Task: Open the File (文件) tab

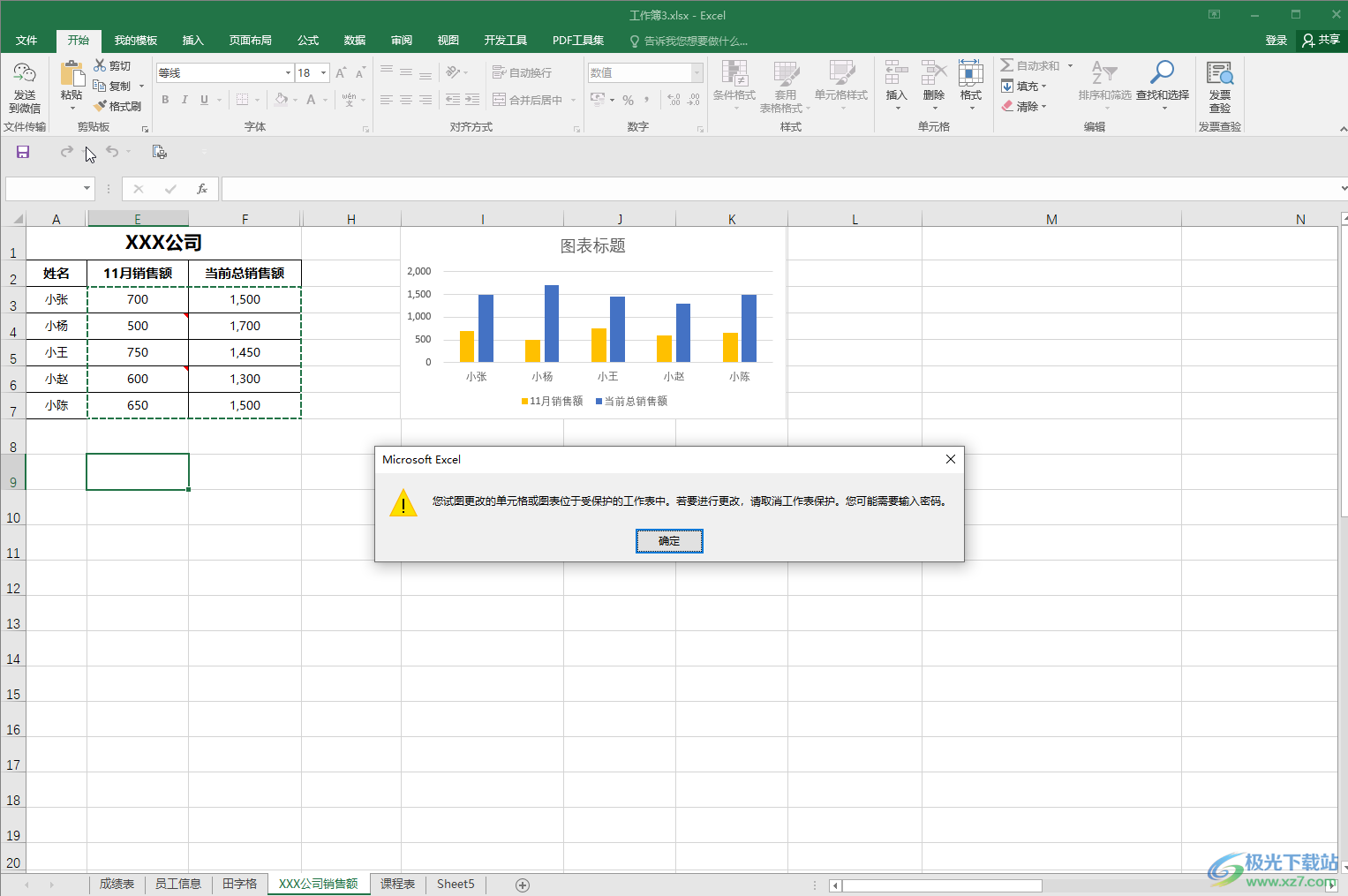Action: pyautogui.click(x=26, y=41)
